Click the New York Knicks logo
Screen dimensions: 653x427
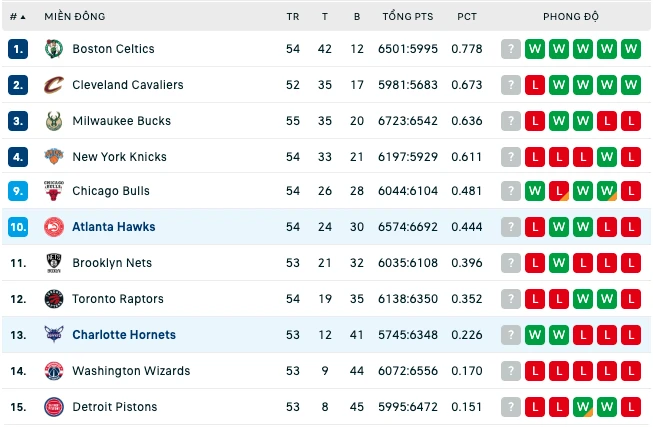(54, 157)
